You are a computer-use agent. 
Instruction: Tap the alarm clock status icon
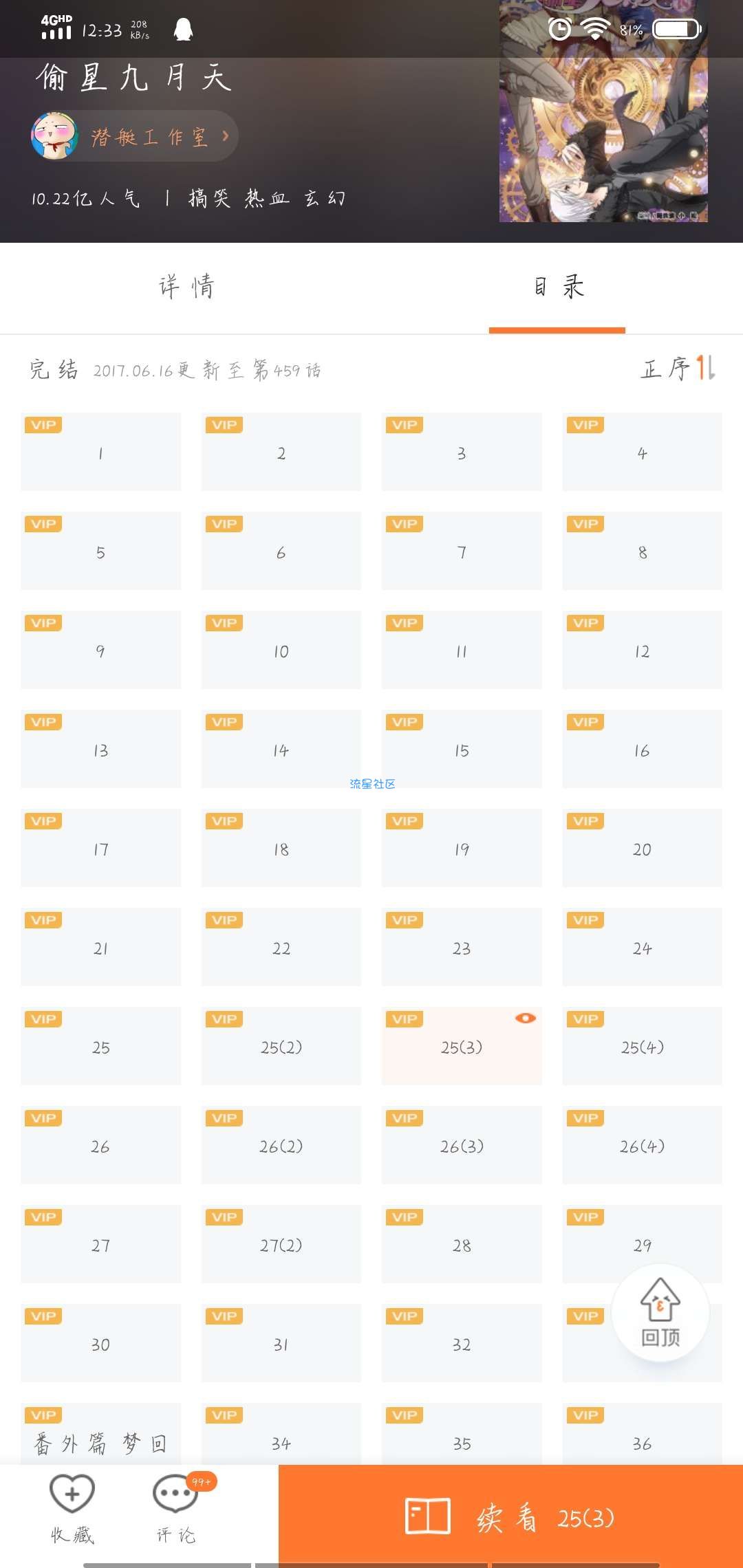click(x=560, y=29)
